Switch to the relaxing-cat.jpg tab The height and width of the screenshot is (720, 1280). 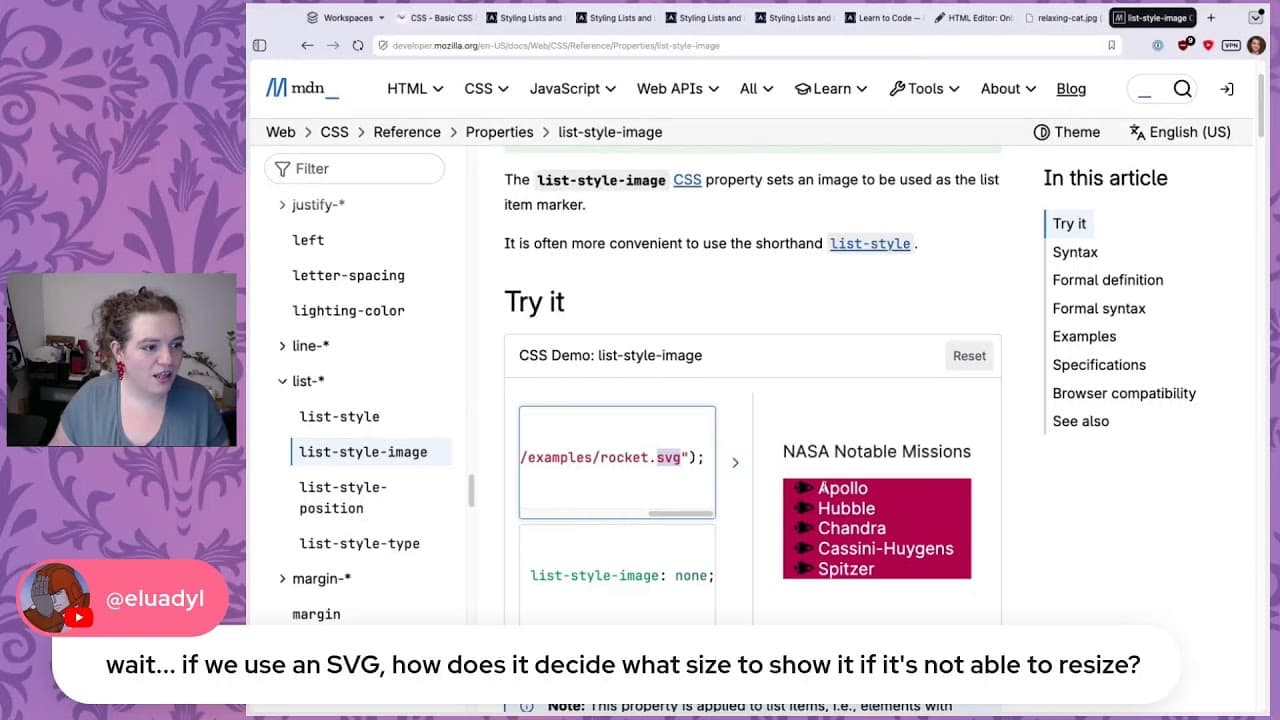tap(1063, 18)
